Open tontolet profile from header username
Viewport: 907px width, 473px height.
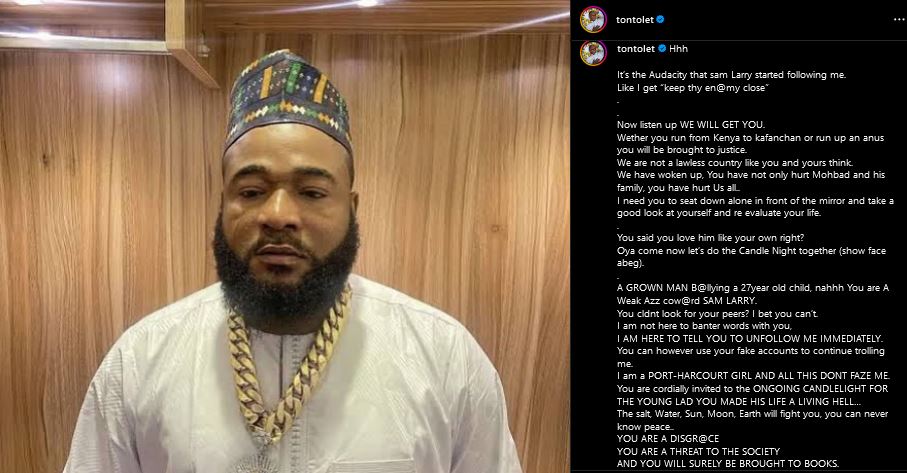(635, 20)
